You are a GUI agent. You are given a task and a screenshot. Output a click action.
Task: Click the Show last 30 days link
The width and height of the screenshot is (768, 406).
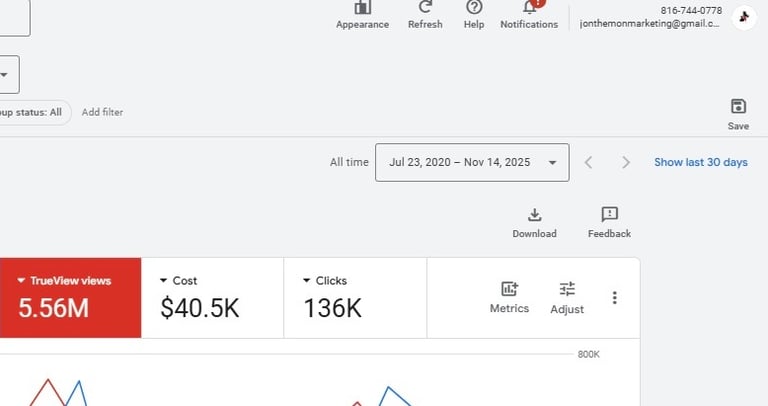click(x=700, y=162)
